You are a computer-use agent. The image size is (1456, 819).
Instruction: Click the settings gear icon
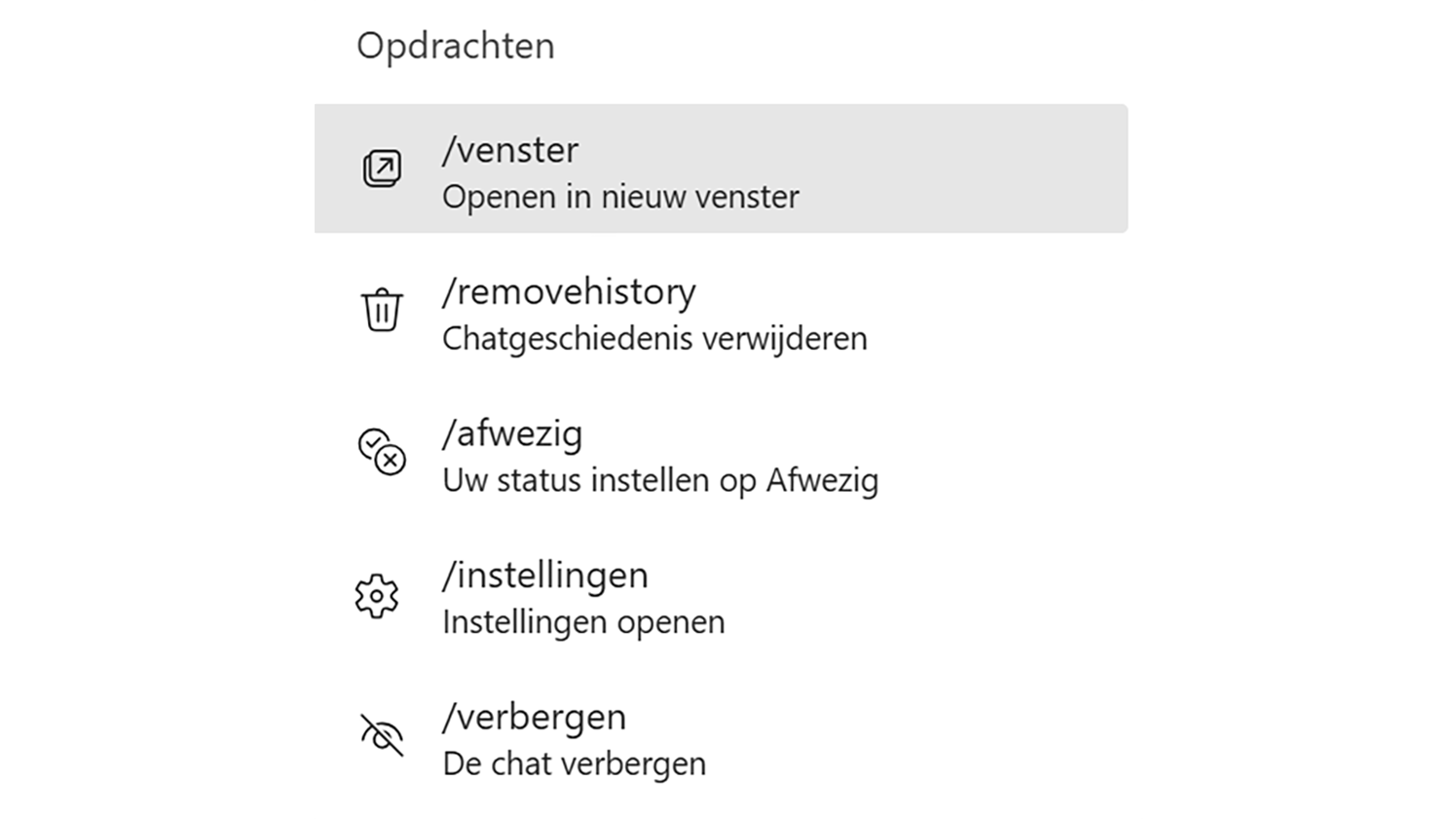pos(377,595)
